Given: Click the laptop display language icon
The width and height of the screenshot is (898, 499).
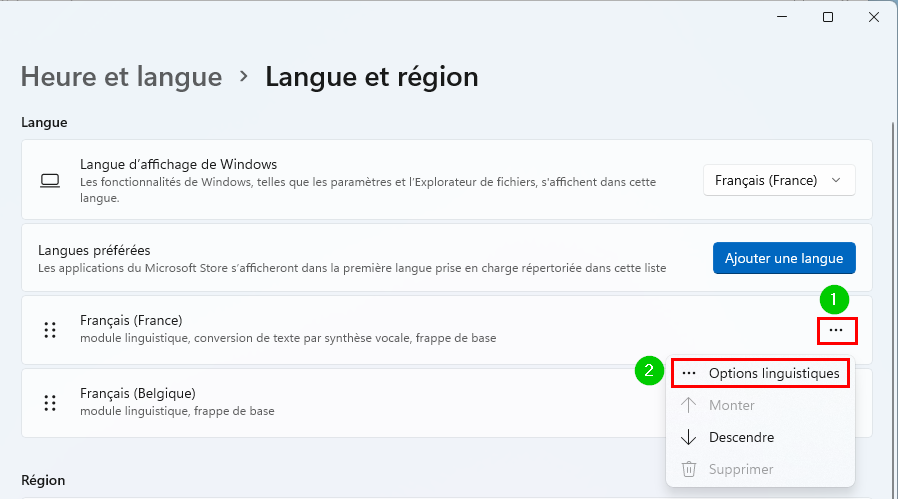Looking at the screenshot, I should [50, 180].
